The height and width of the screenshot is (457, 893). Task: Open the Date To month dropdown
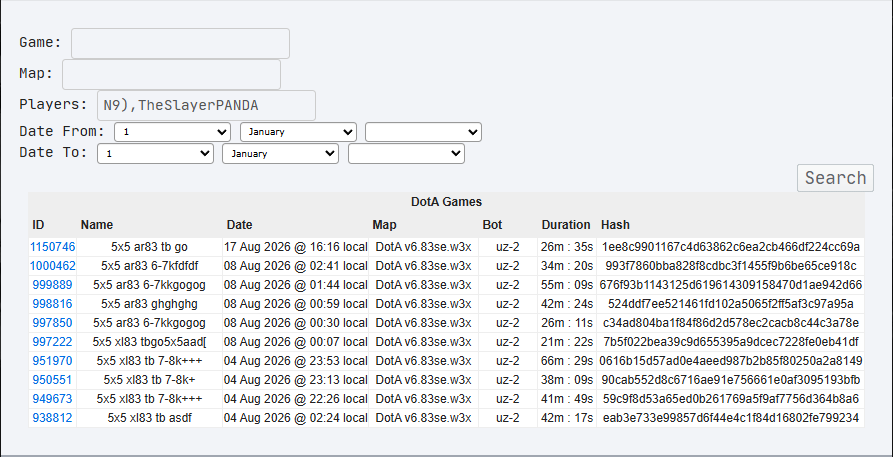pyautogui.click(x=280, y=154)
